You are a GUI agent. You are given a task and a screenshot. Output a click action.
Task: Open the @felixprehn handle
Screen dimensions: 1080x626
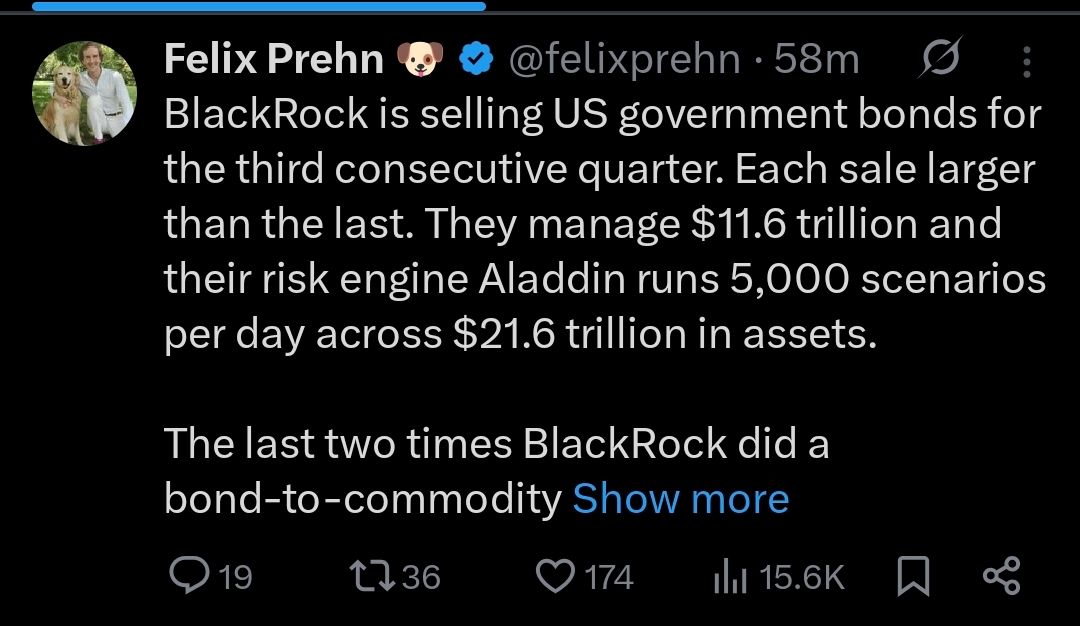[625, 60]
